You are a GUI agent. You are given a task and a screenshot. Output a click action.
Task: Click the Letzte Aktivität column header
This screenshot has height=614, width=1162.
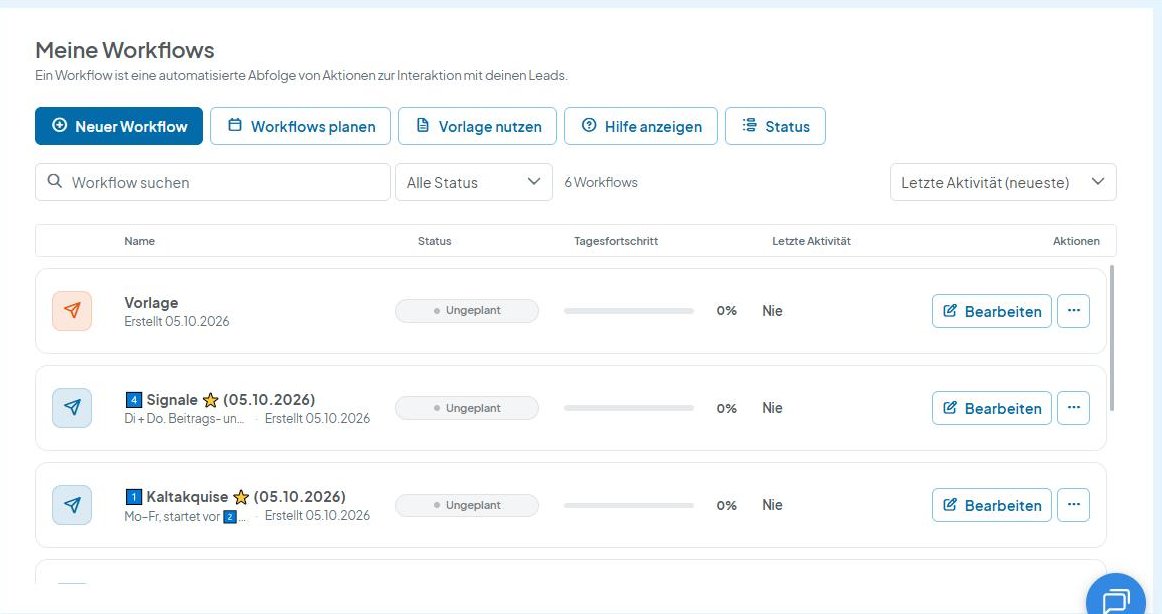[811, 241]
